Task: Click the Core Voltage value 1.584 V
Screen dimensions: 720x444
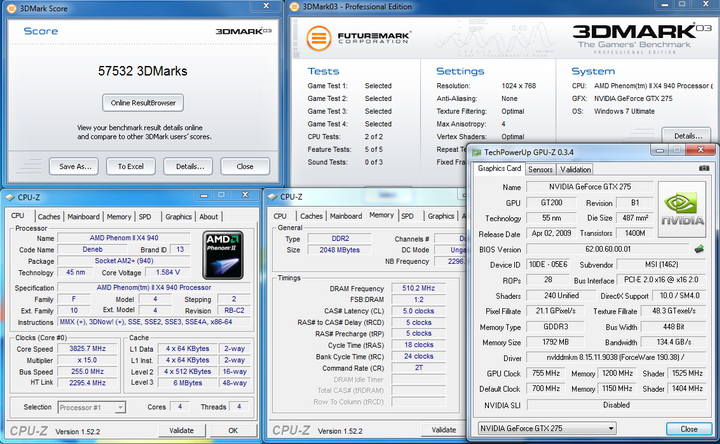Action: click(168, 272)
